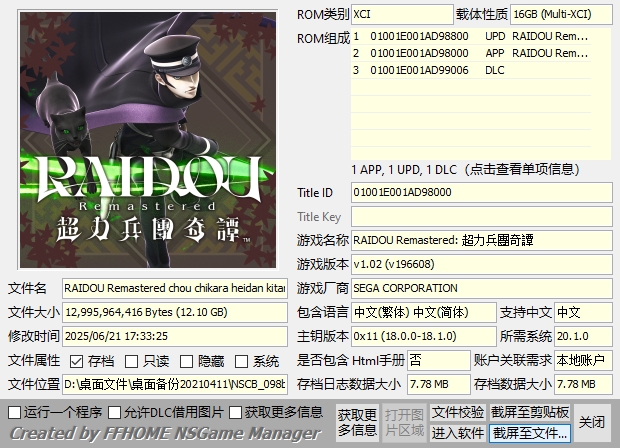
Task: Select ROM row 3 DLC 01001E001AD99006
Action: (471, 70)
